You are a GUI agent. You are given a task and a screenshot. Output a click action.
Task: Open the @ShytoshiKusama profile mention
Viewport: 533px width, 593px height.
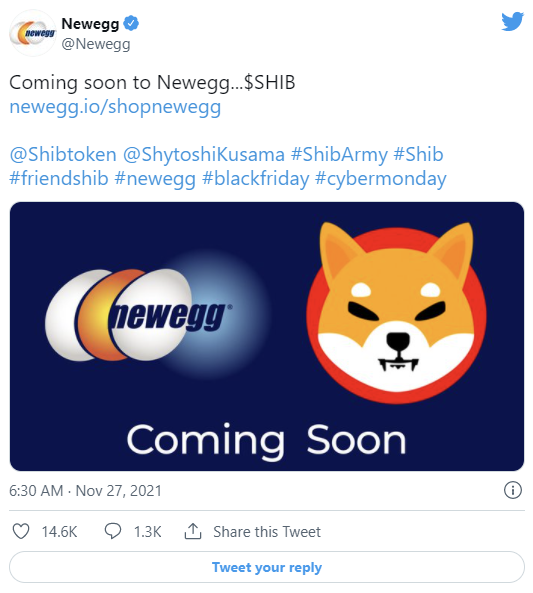click(204, 155)
